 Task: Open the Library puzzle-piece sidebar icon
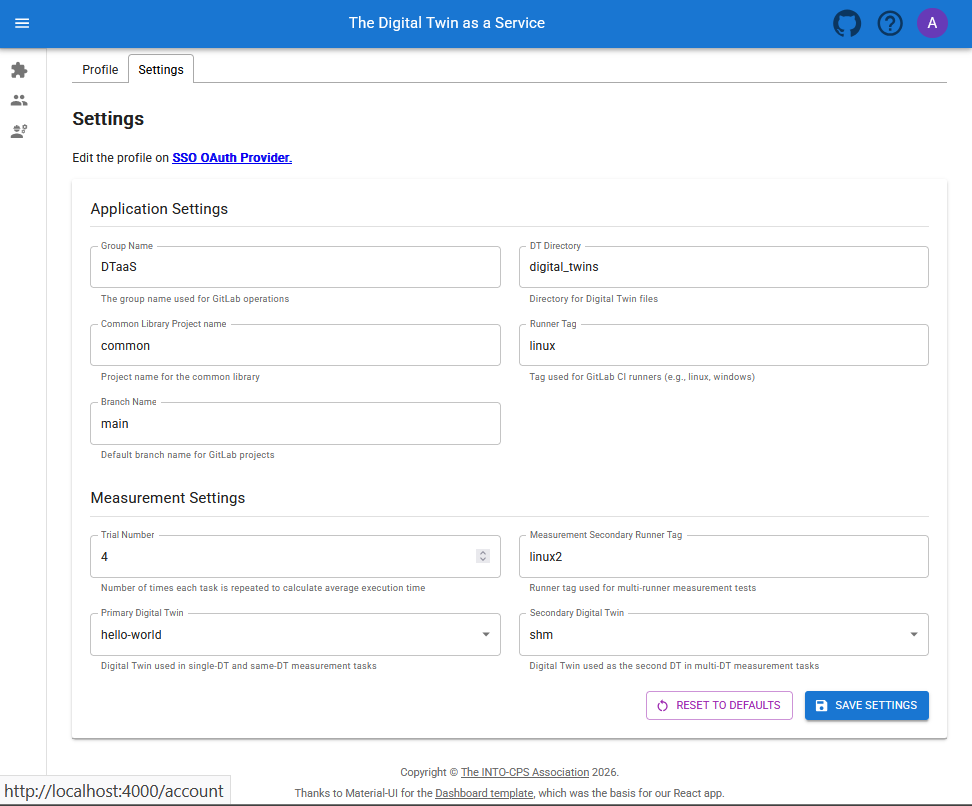pos(19,70)
